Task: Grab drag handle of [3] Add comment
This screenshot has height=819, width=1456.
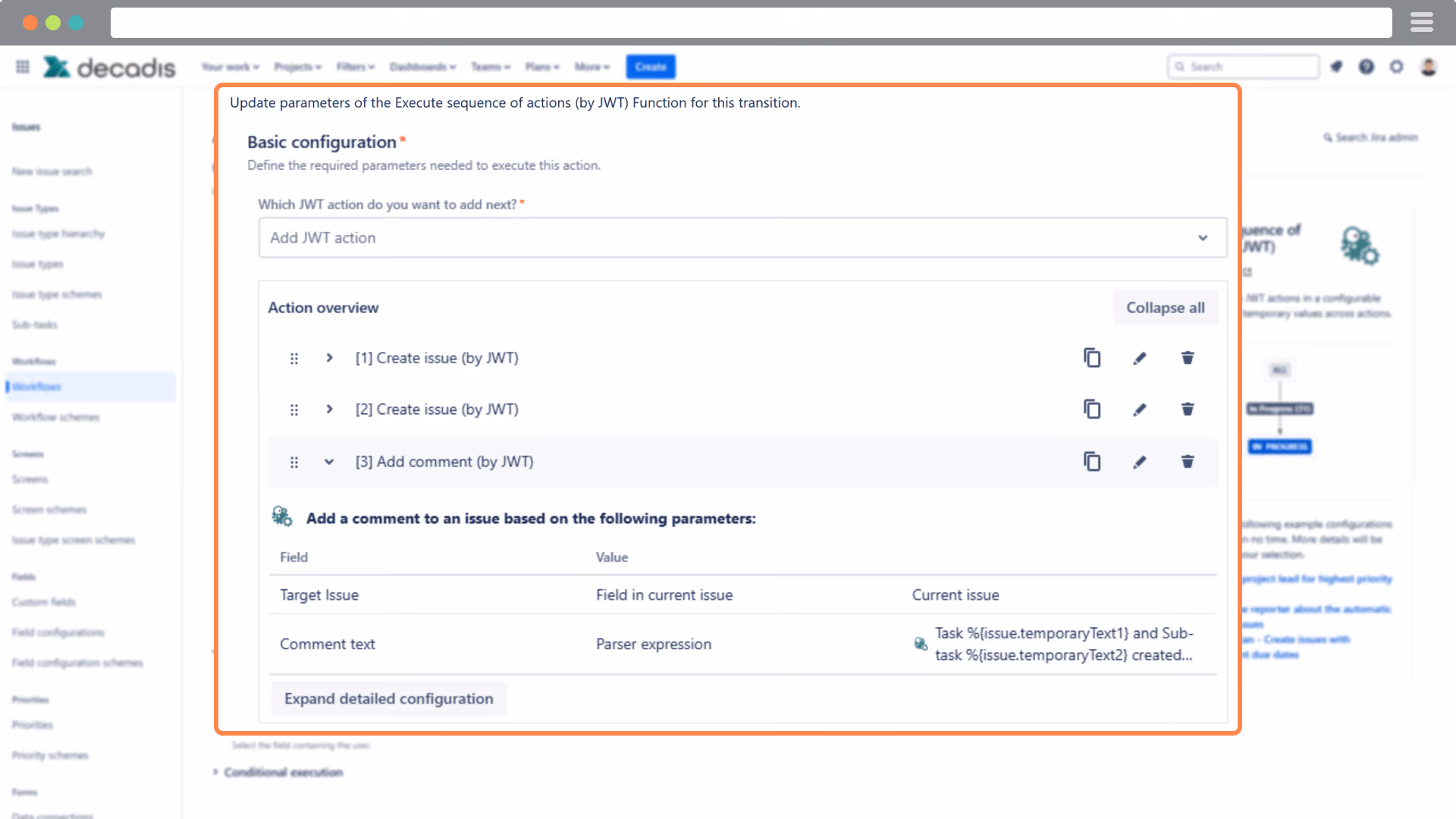Action: coord(294,463)
